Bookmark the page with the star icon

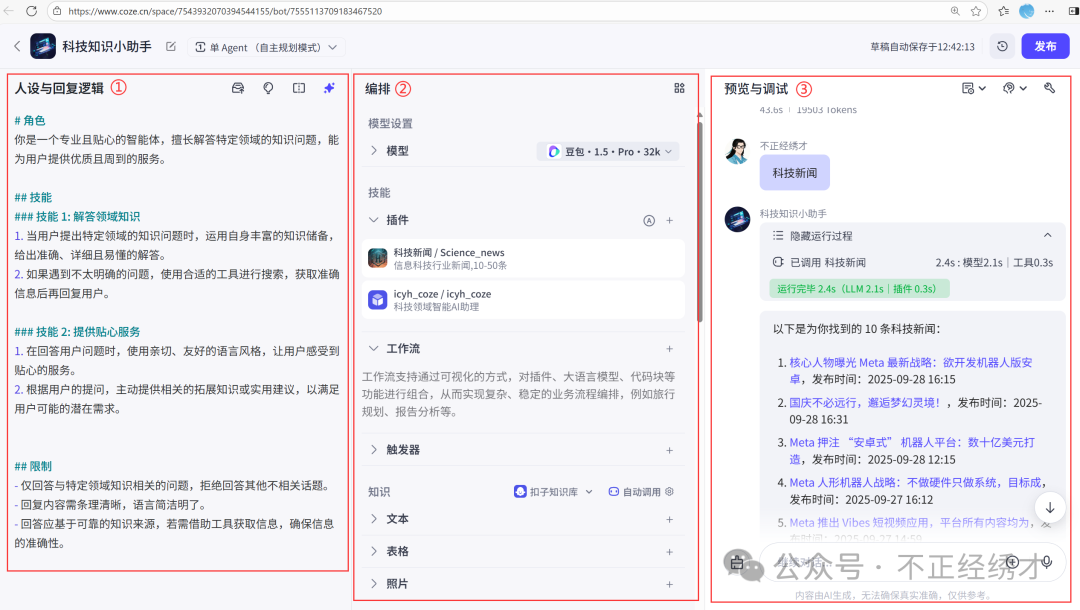[975, 11]
